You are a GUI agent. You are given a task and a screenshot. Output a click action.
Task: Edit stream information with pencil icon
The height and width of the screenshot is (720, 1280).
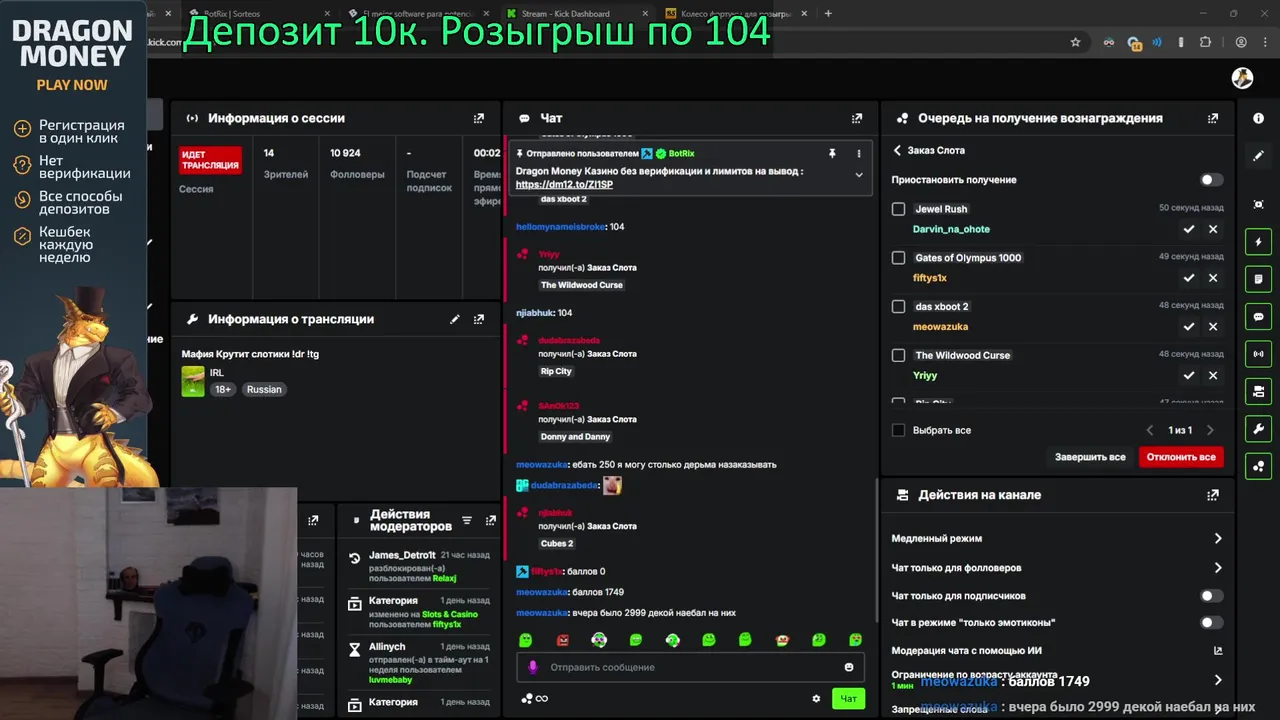(x=455, y=319)
